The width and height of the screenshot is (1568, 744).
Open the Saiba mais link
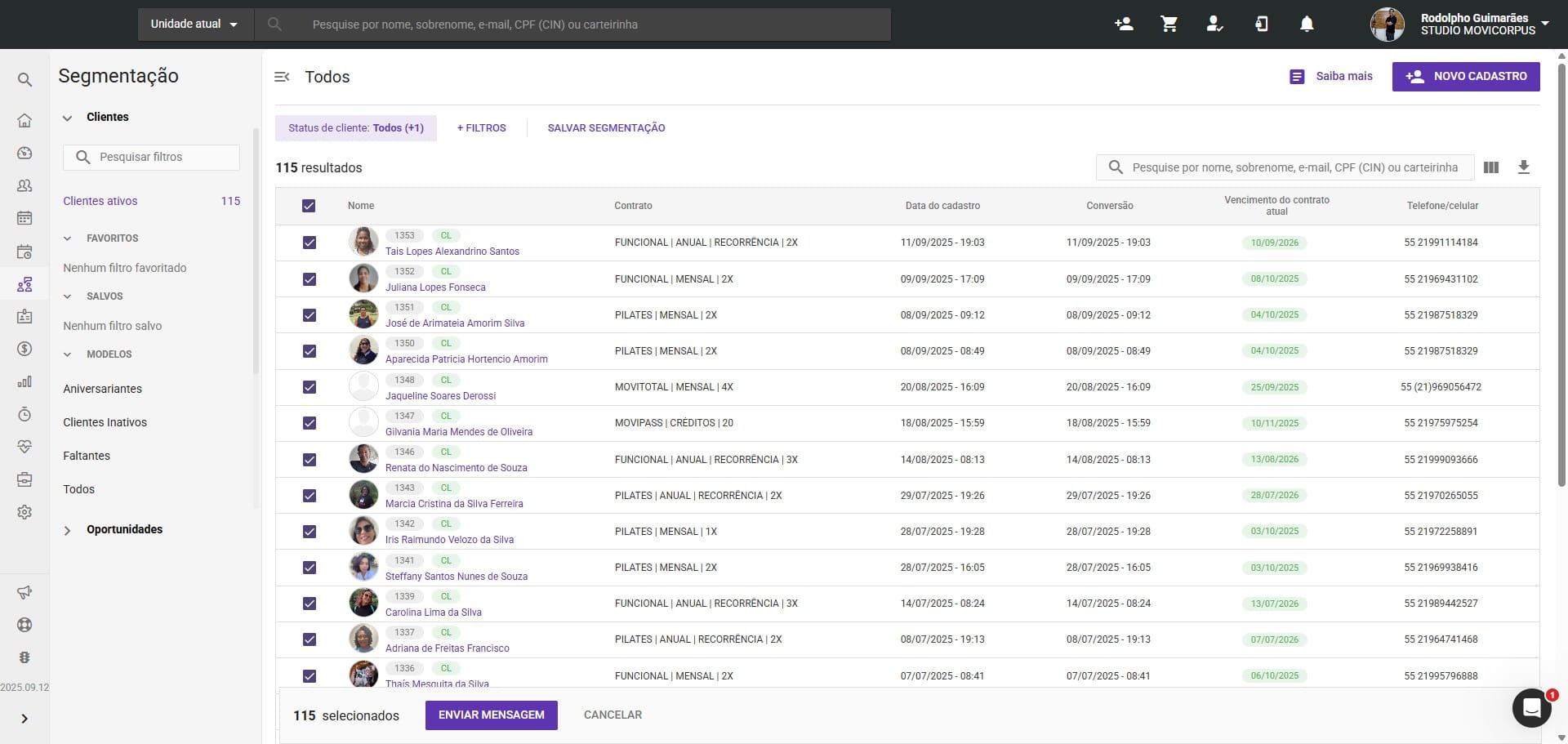(1331, 77)
